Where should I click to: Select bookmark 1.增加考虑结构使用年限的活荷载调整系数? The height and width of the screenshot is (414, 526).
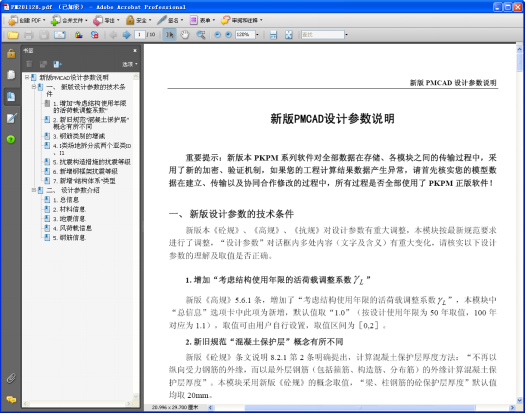coord(90,106)
